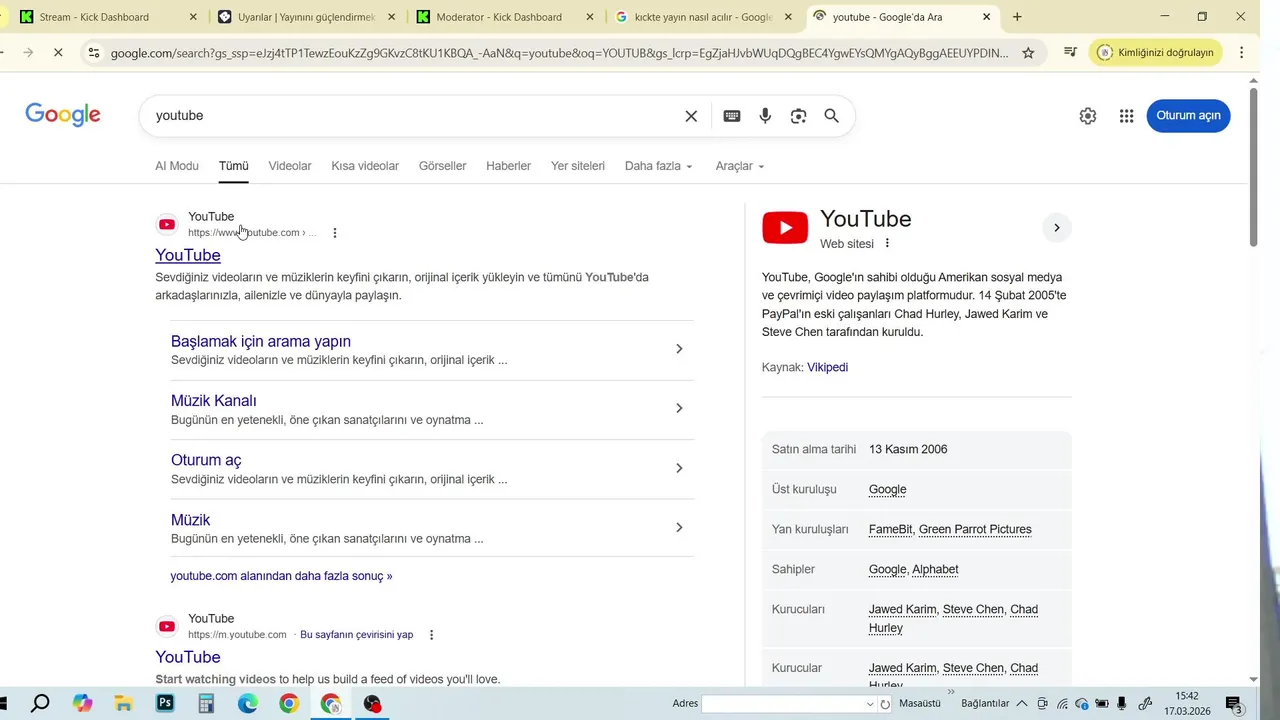Screen dimensions: 1280x720
Task: Open new browser tab
Action: click(x=1017, y=17)
